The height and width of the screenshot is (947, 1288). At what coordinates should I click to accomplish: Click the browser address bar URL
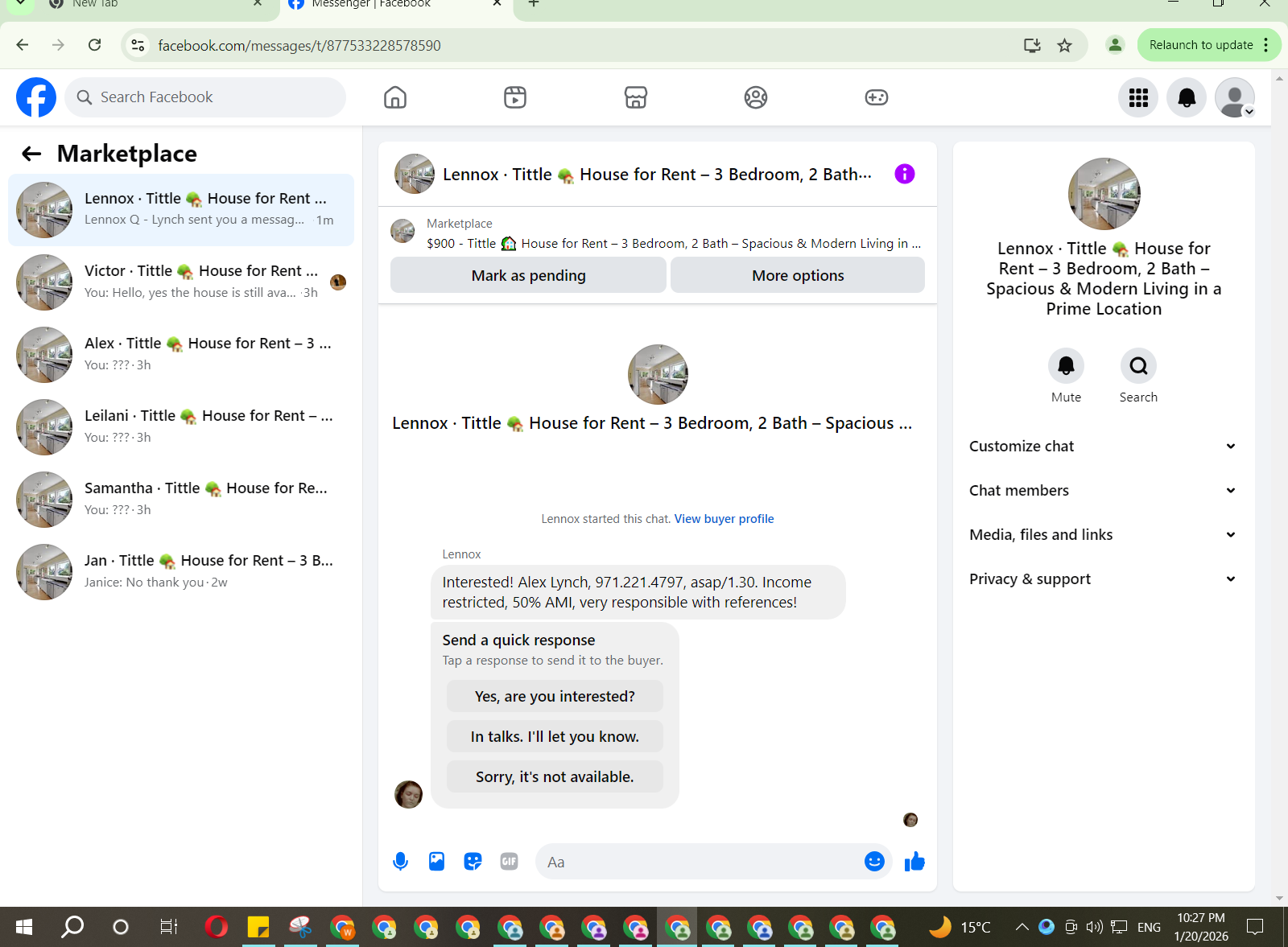tap(299, 45)
